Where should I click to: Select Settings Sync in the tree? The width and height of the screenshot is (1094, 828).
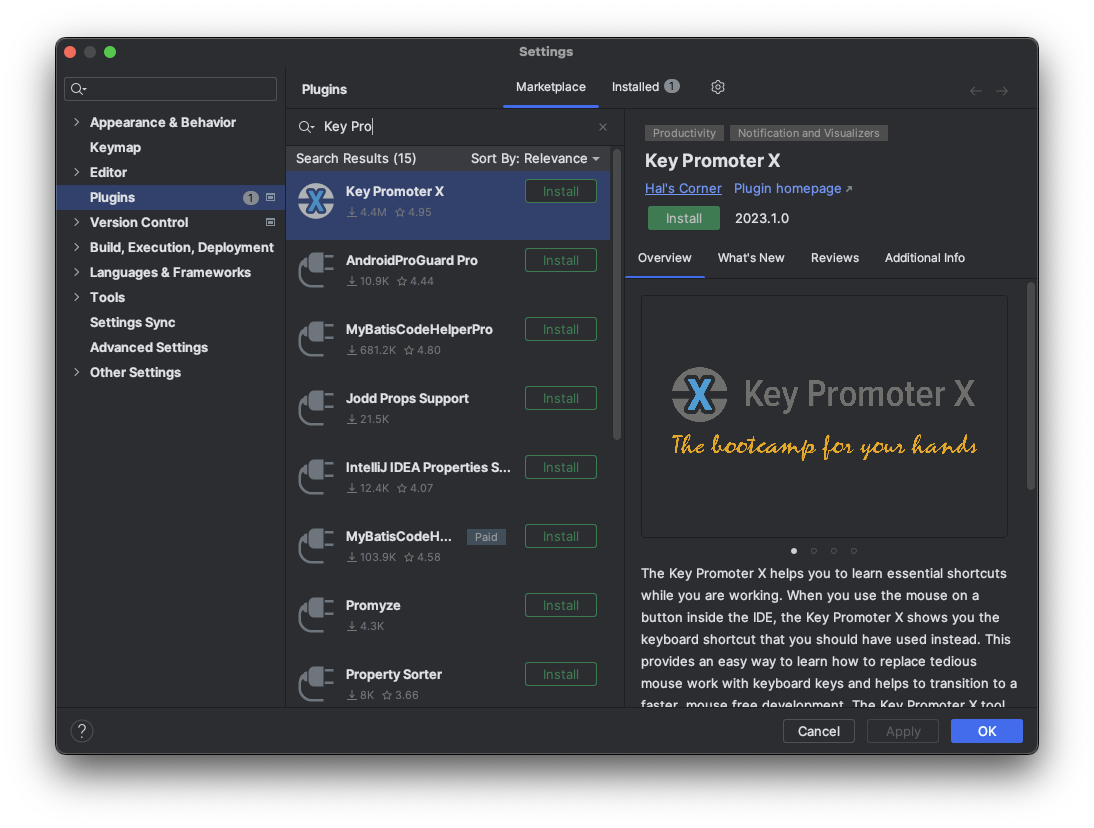point(133,322)
